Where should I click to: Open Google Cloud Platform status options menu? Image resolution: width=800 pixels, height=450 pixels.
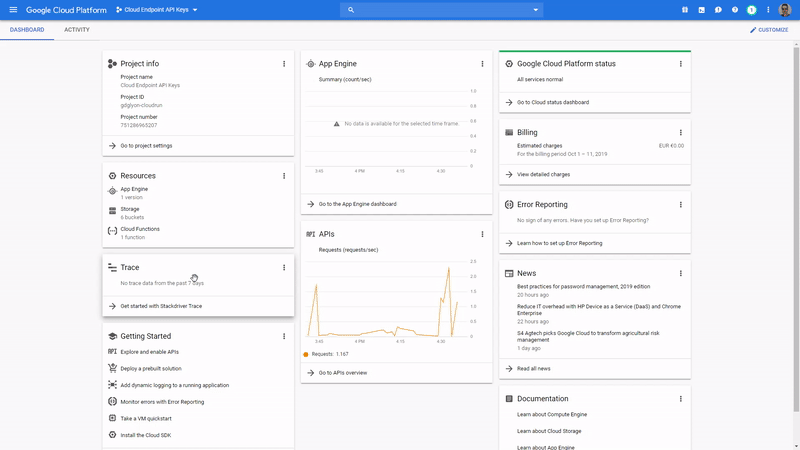(681, 64)
